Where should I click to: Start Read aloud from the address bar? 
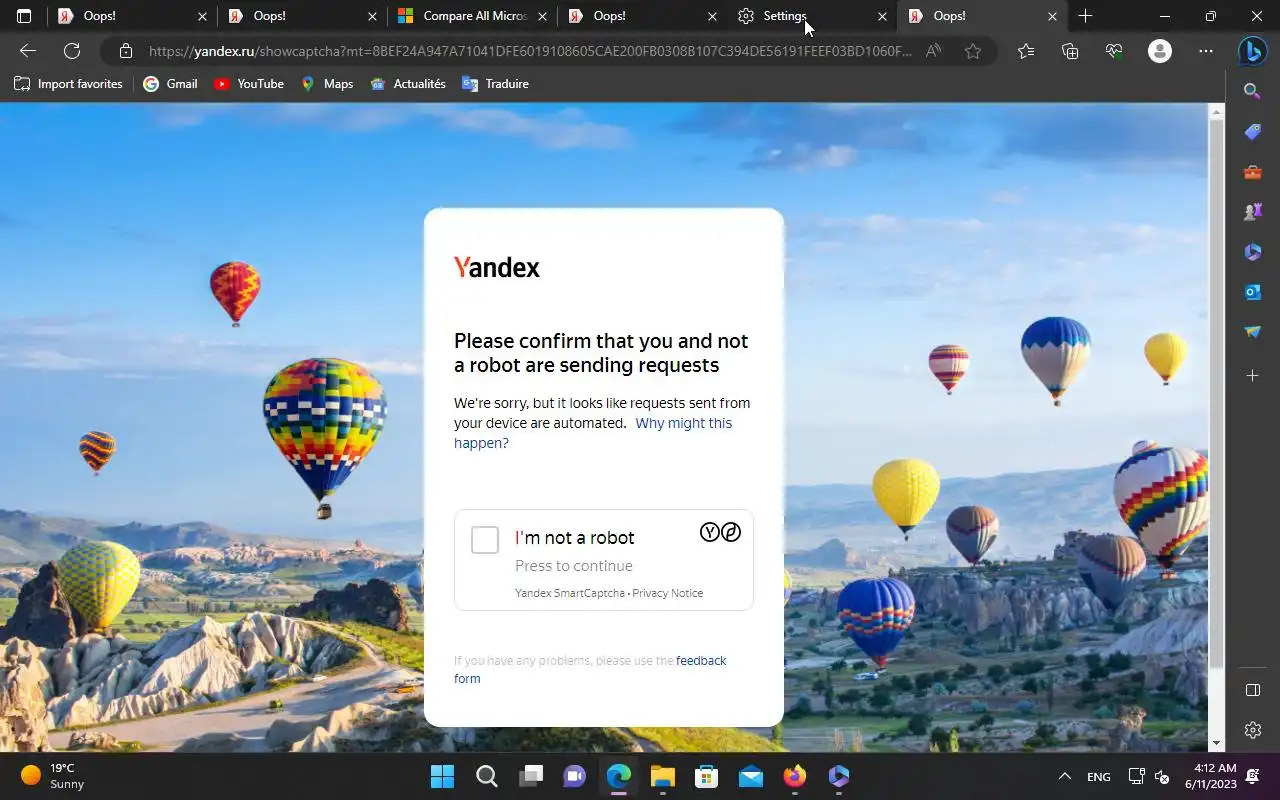[933, 51]
